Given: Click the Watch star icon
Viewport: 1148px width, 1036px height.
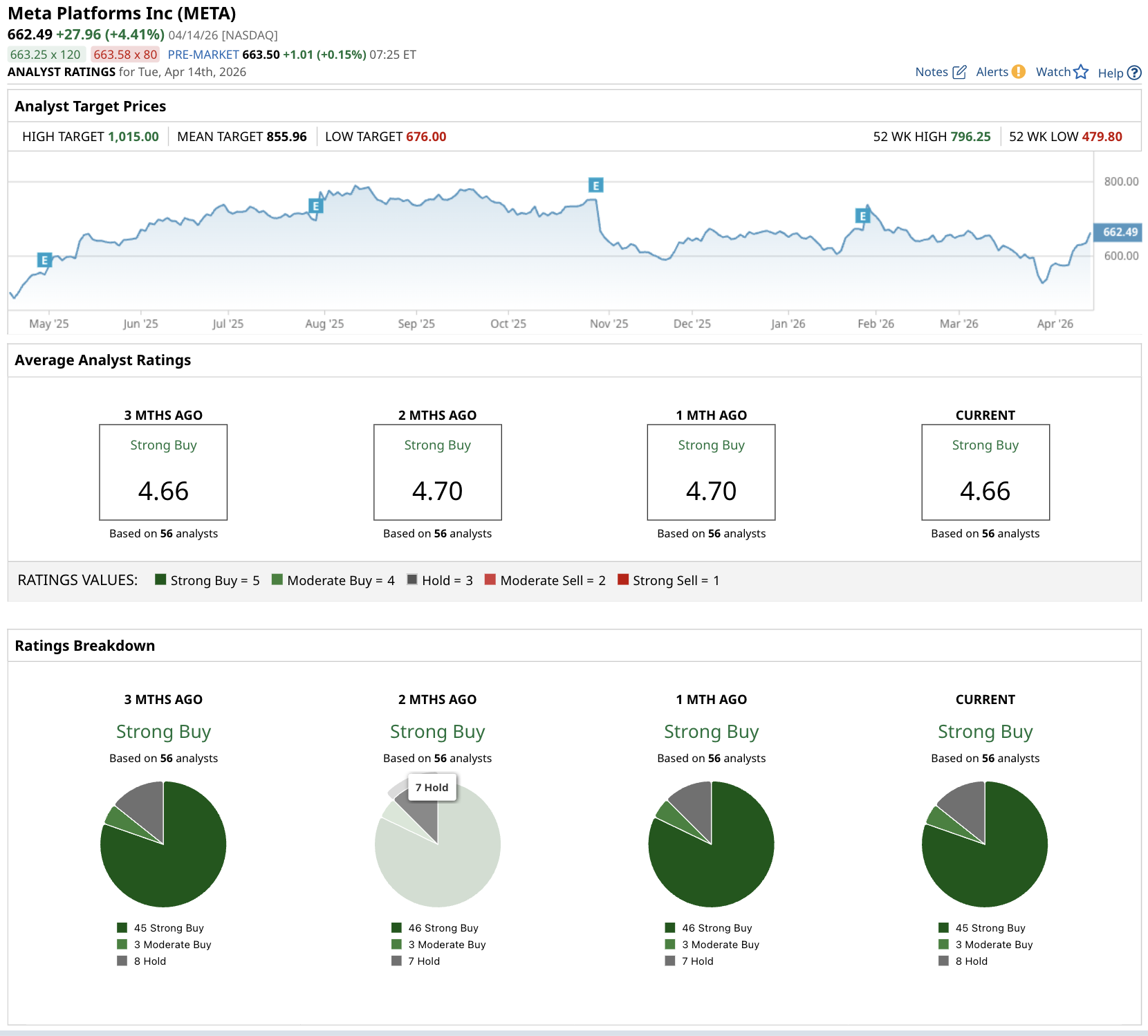Looking at the screenshot, I should 1081,72.
